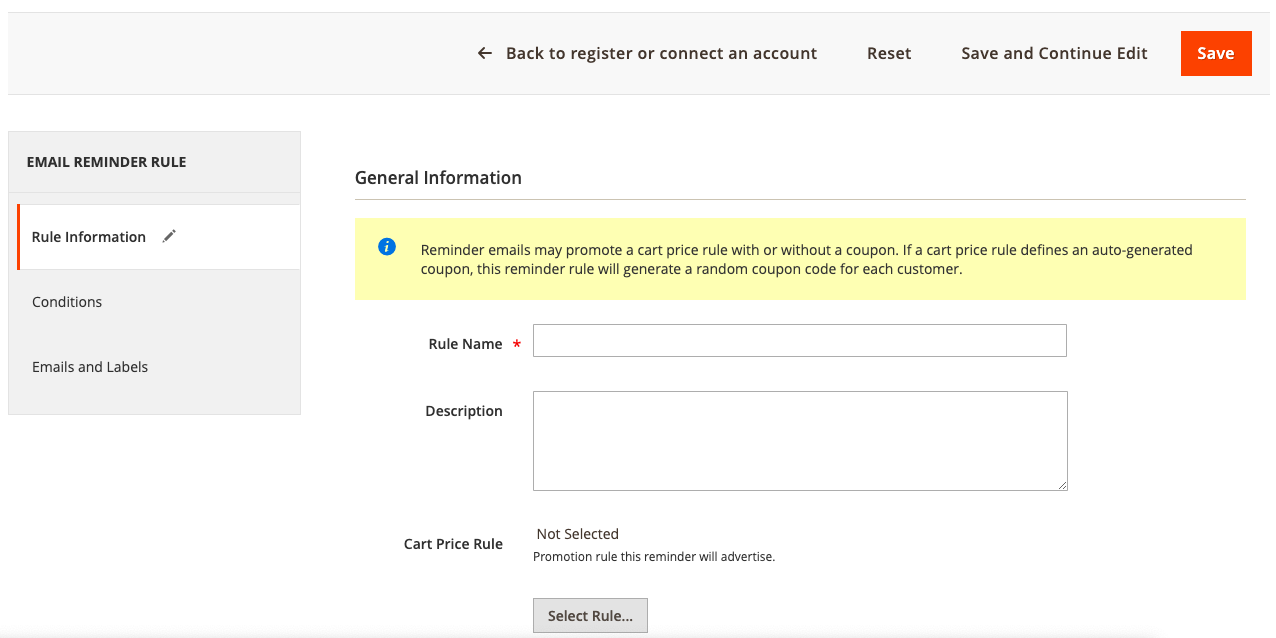Click the Rule Name field label
This screenshot has width=1276, height=638.
pos(465,344)
